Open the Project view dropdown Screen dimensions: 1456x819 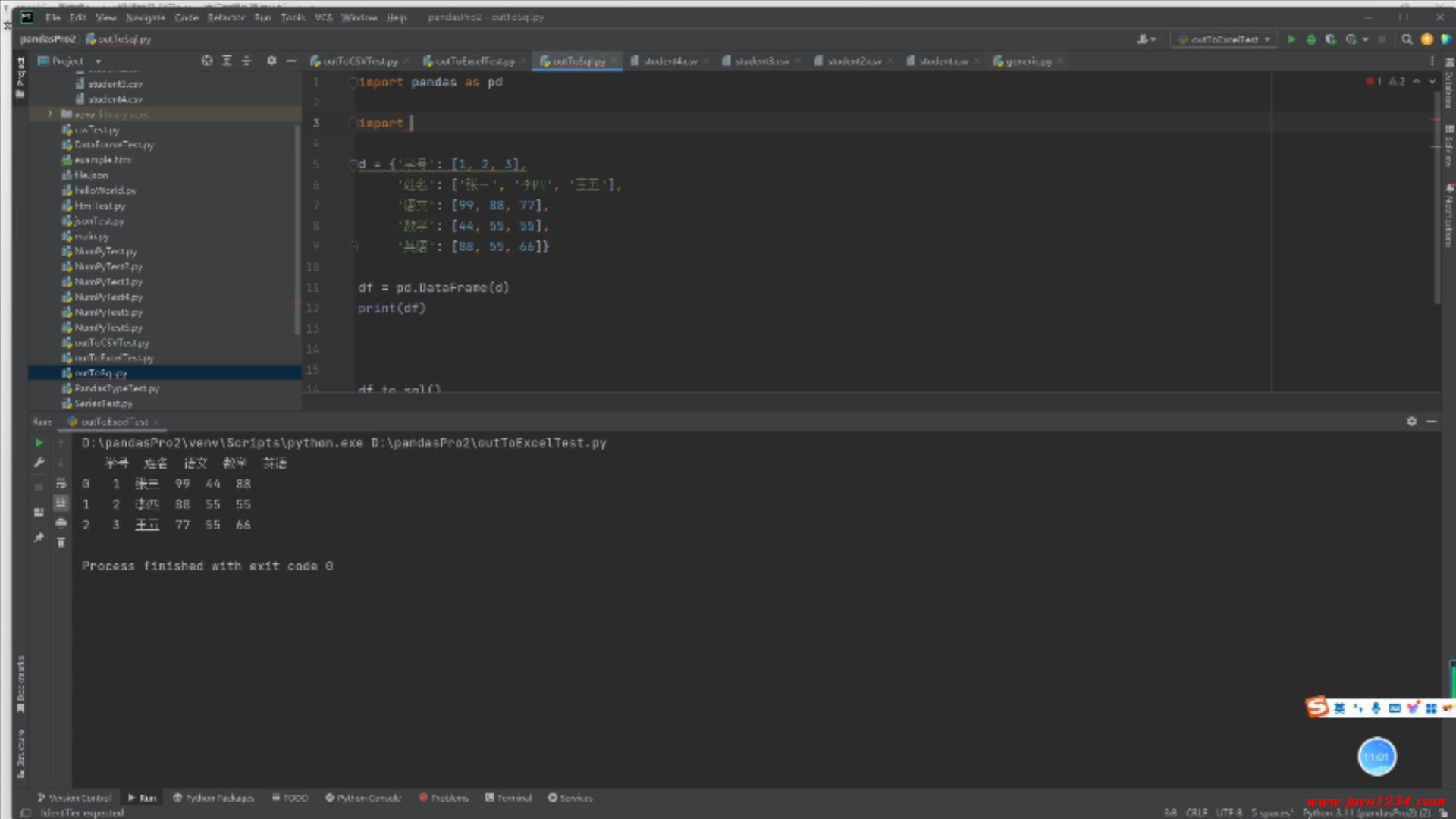(x=99, y=61)
